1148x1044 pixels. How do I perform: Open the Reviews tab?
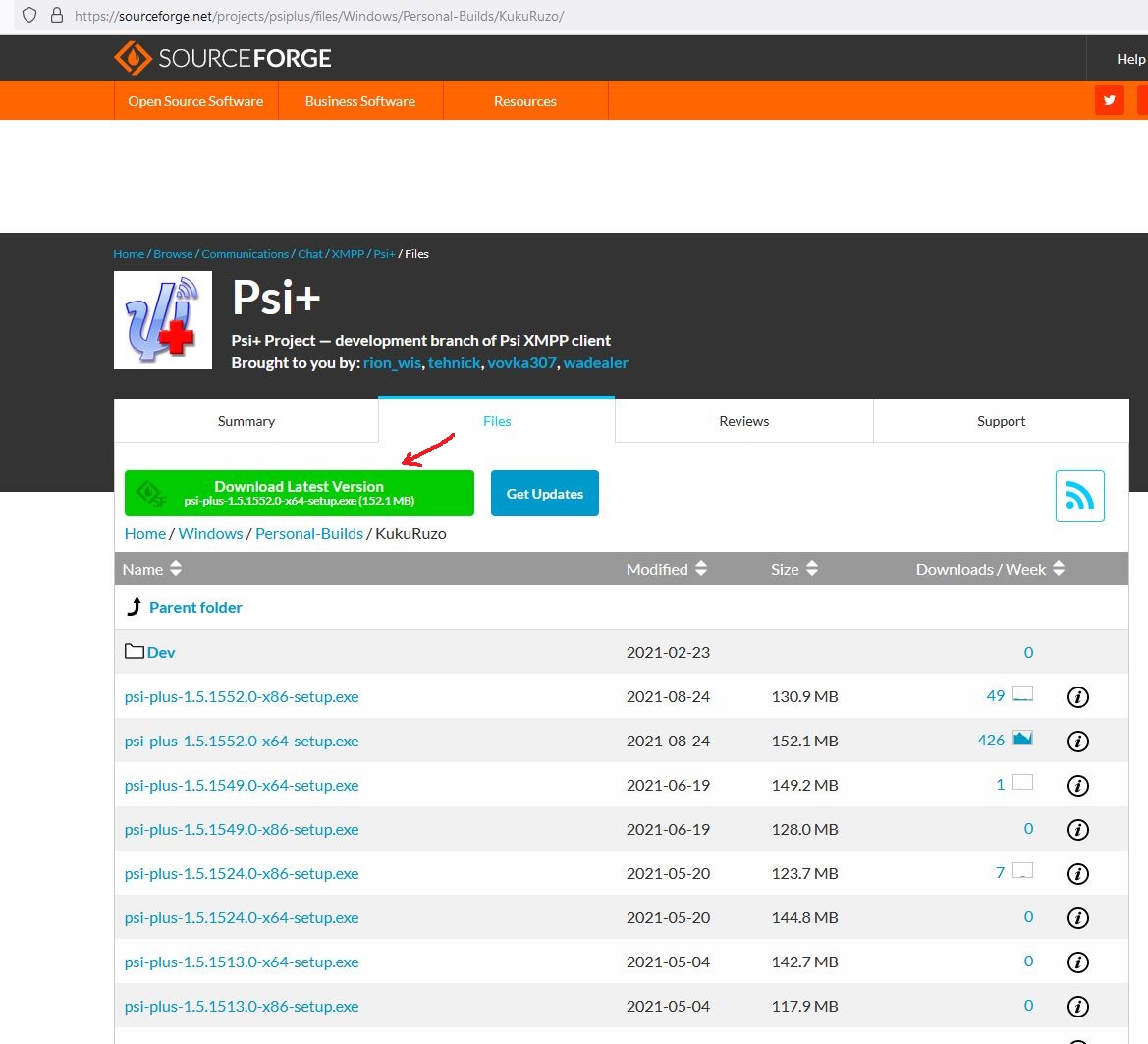(x=743, y=421)
